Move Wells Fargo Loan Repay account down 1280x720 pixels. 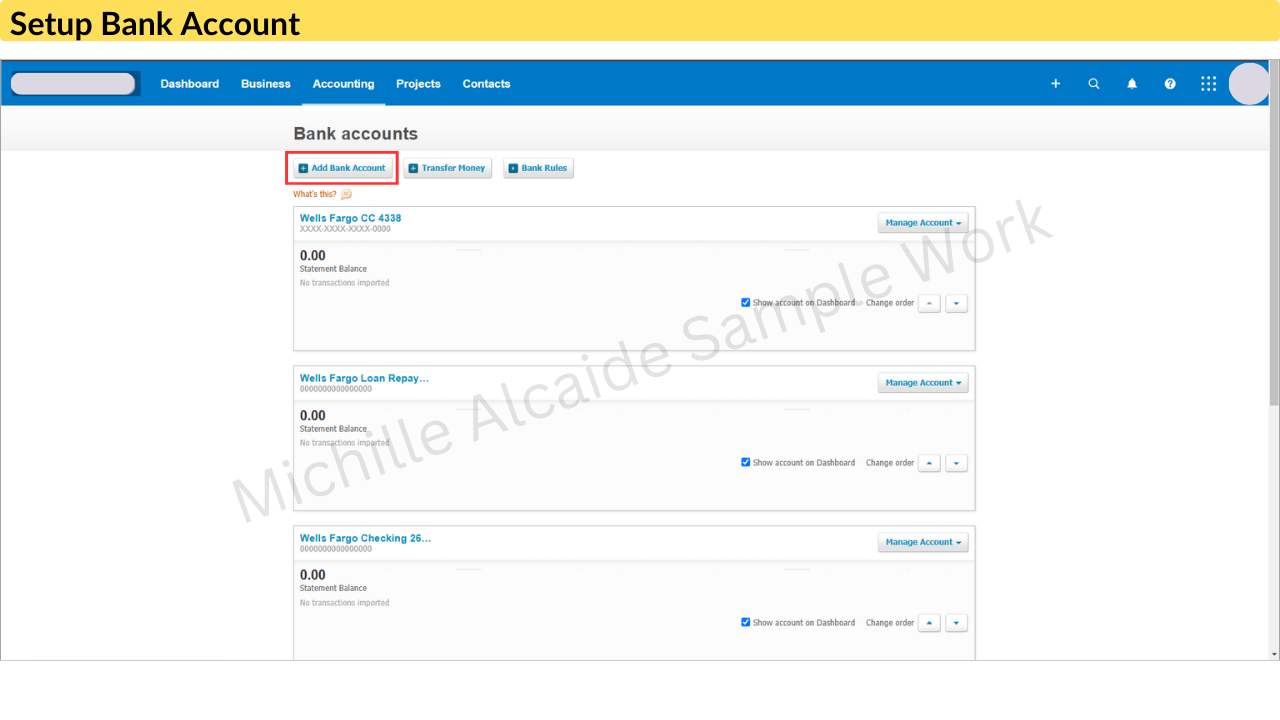(x=956, y=463)
